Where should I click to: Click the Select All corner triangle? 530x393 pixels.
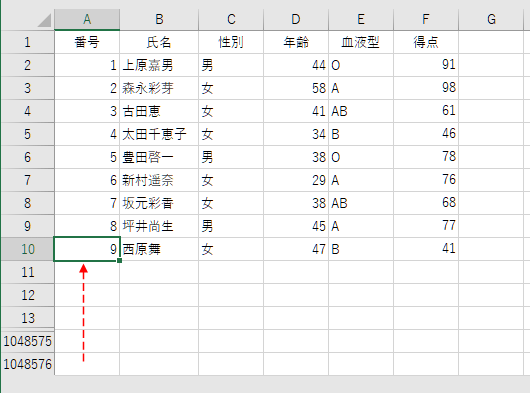(44, 20)
